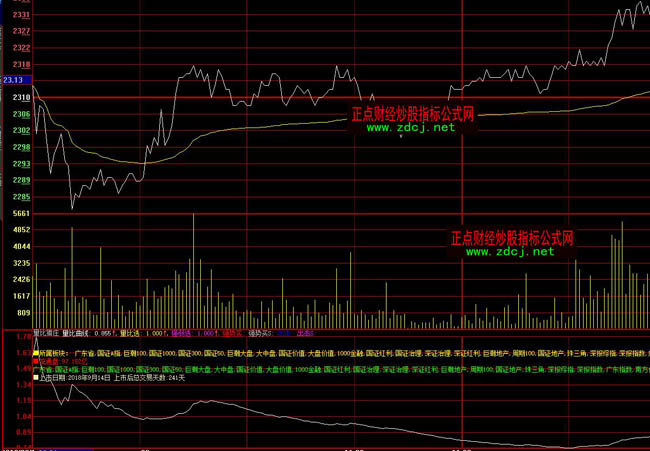Click the lower red 正点财经炒股指标公式网 watermark

click(x=512, y=238)
